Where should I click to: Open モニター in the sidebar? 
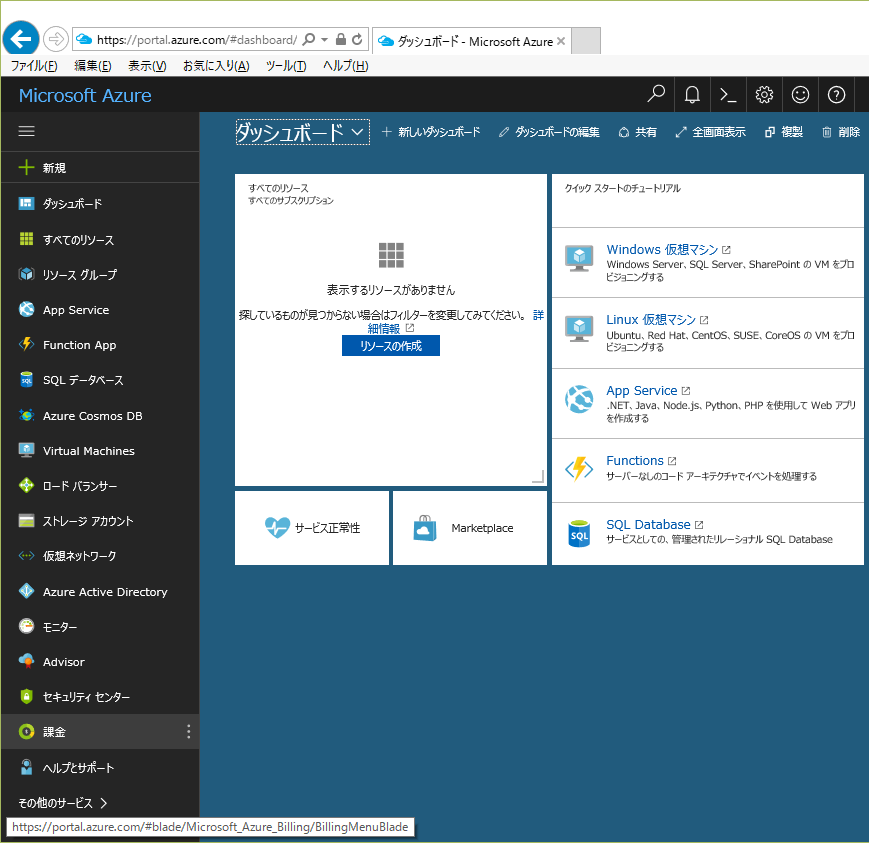click(x=100, y=627)
